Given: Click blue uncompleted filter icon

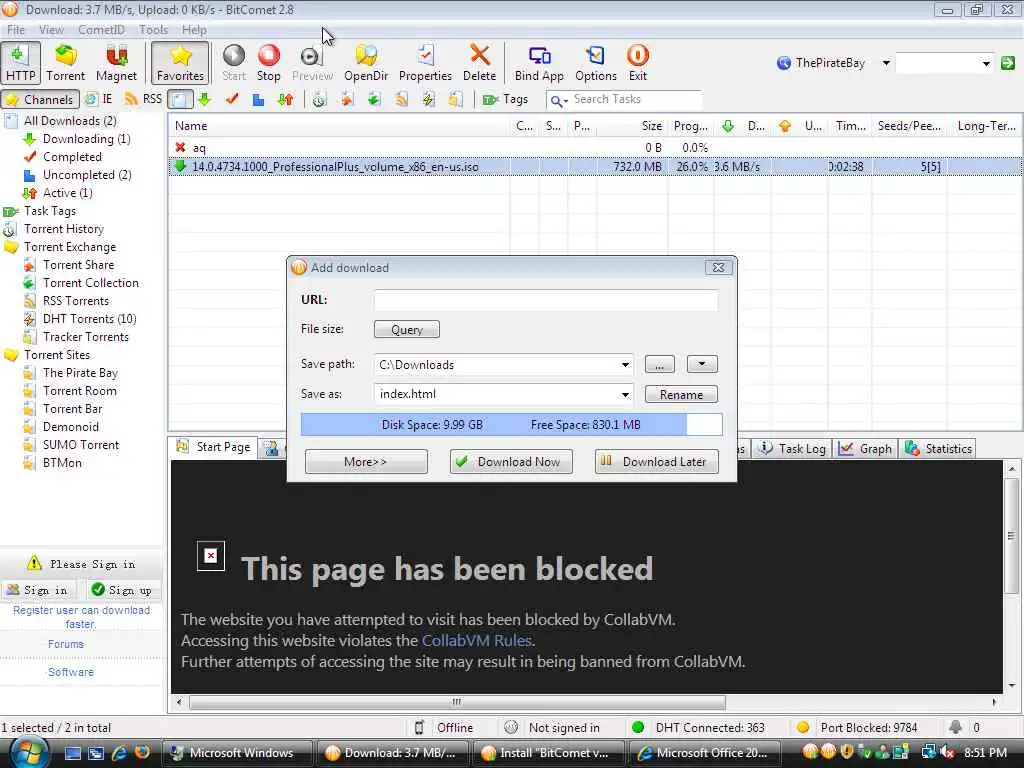Looking at the screenshot, I should click(259, 99).
